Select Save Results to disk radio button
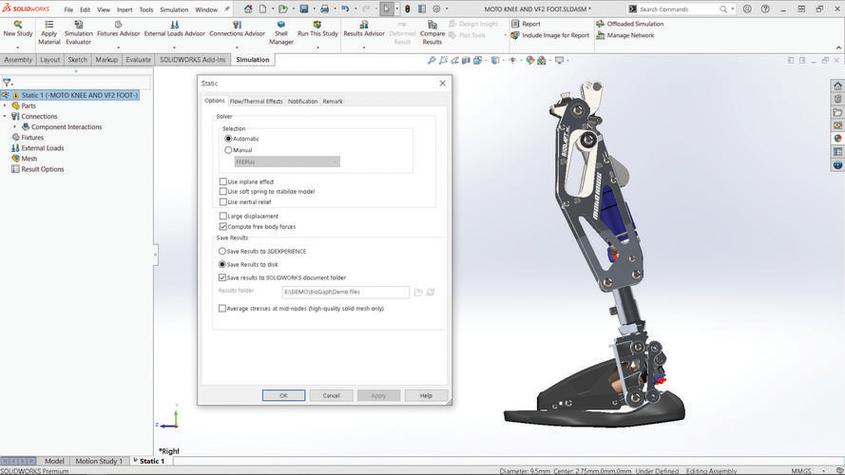Screen dimensions: 845x475 pos(221,264)
